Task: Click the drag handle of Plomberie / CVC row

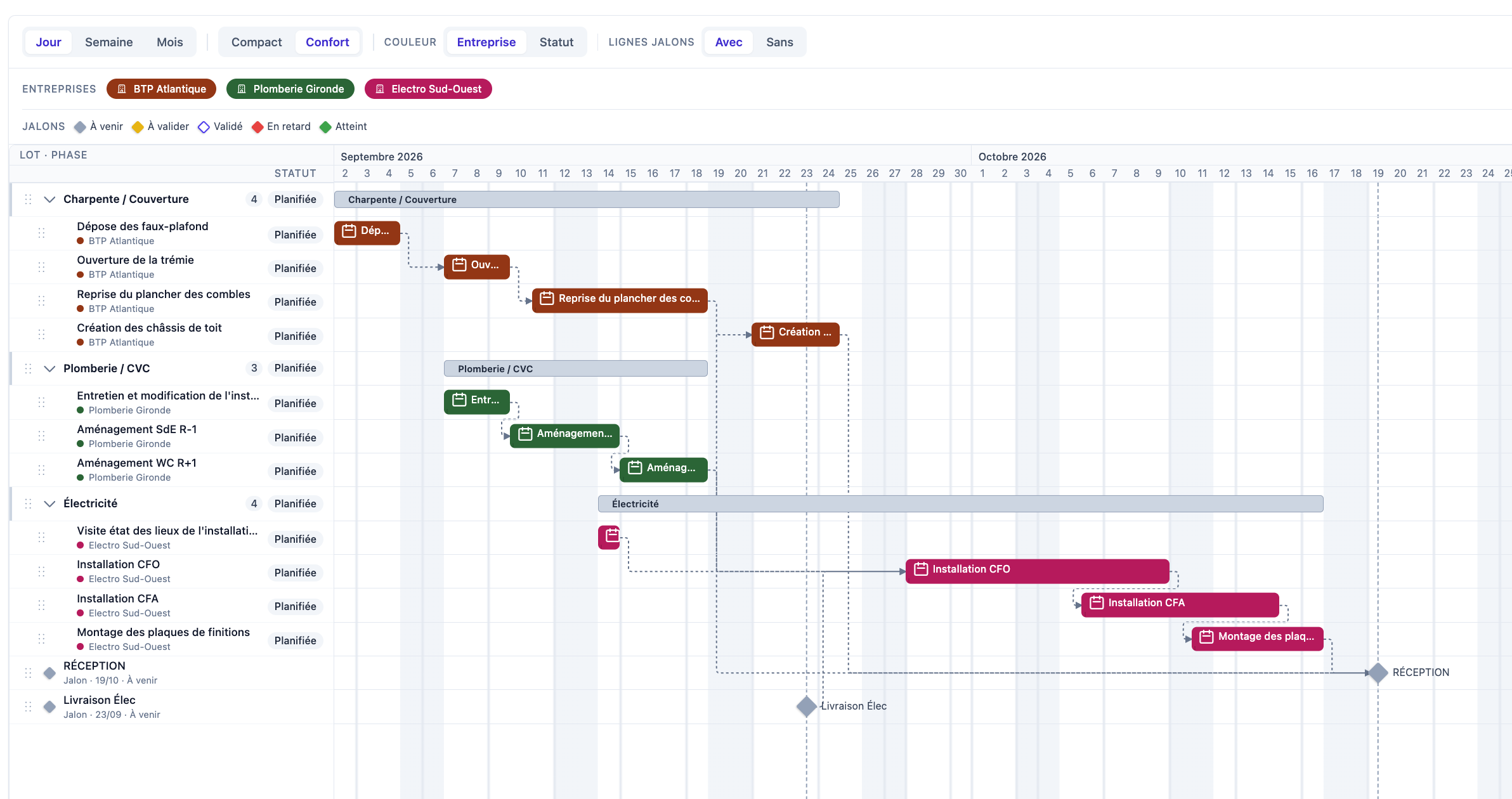Action: point(28,368)
